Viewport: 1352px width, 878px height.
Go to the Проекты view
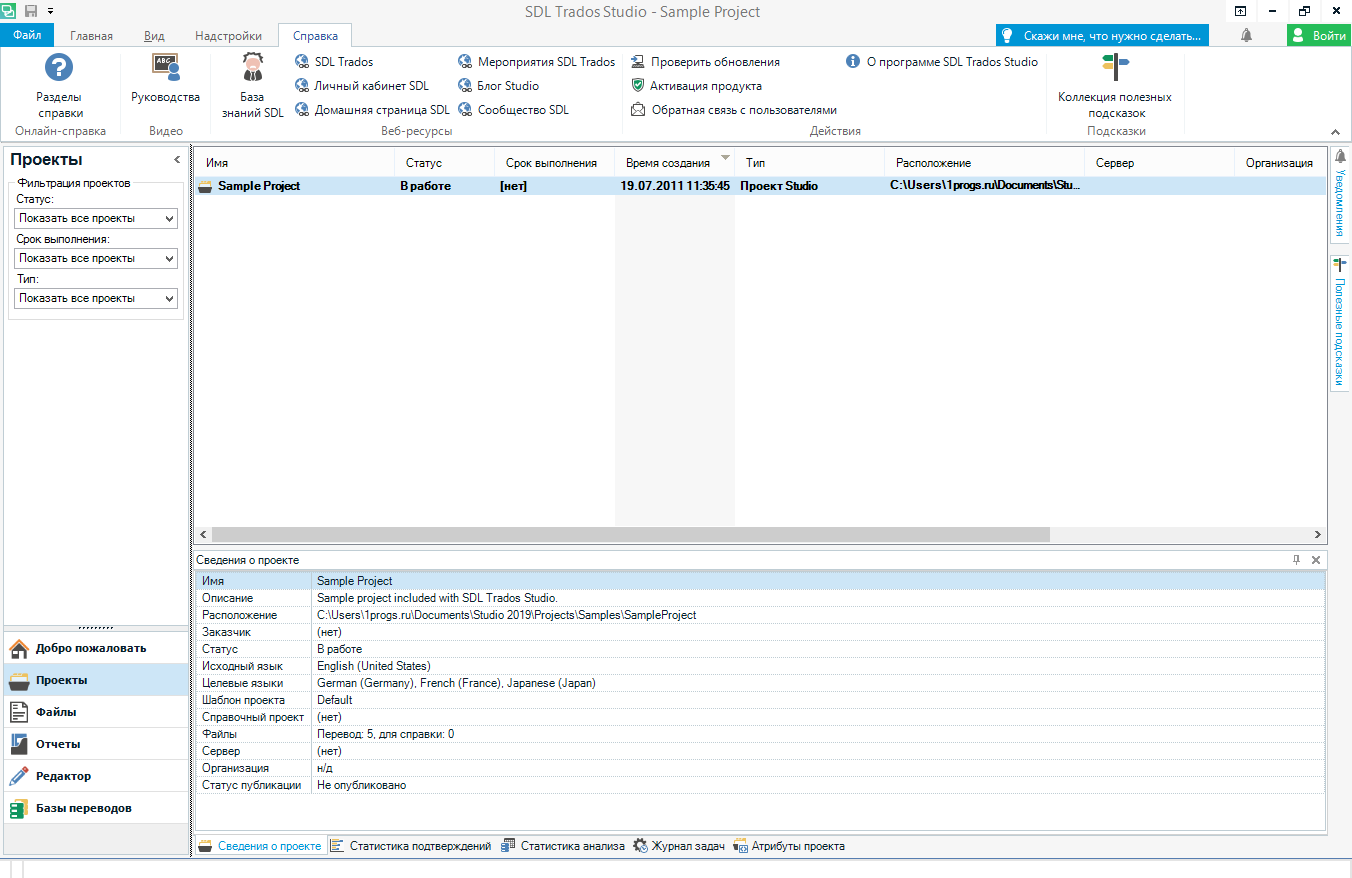click(94, 680)
